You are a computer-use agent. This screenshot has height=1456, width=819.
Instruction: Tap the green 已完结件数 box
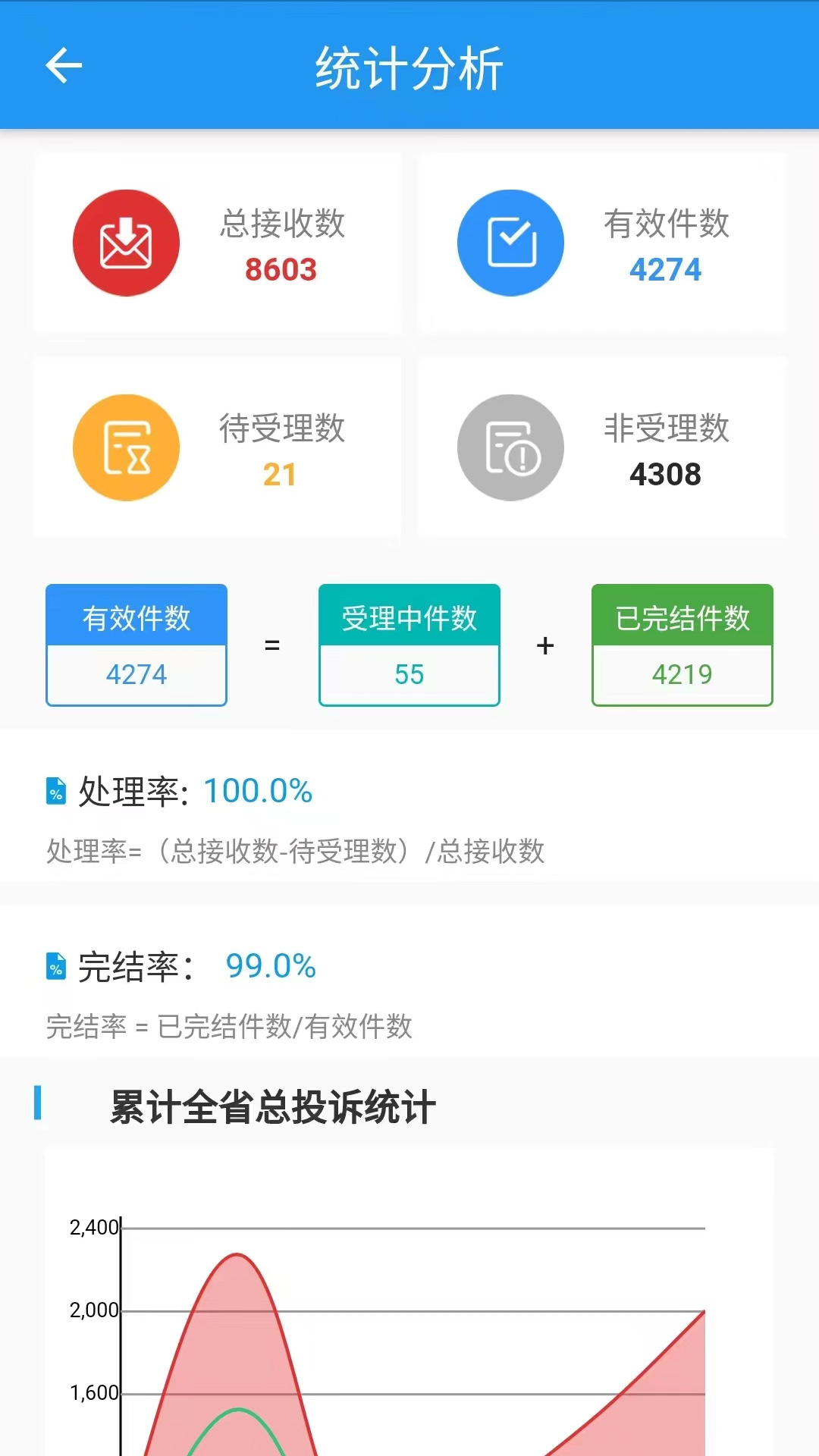(x=682, y=645)
